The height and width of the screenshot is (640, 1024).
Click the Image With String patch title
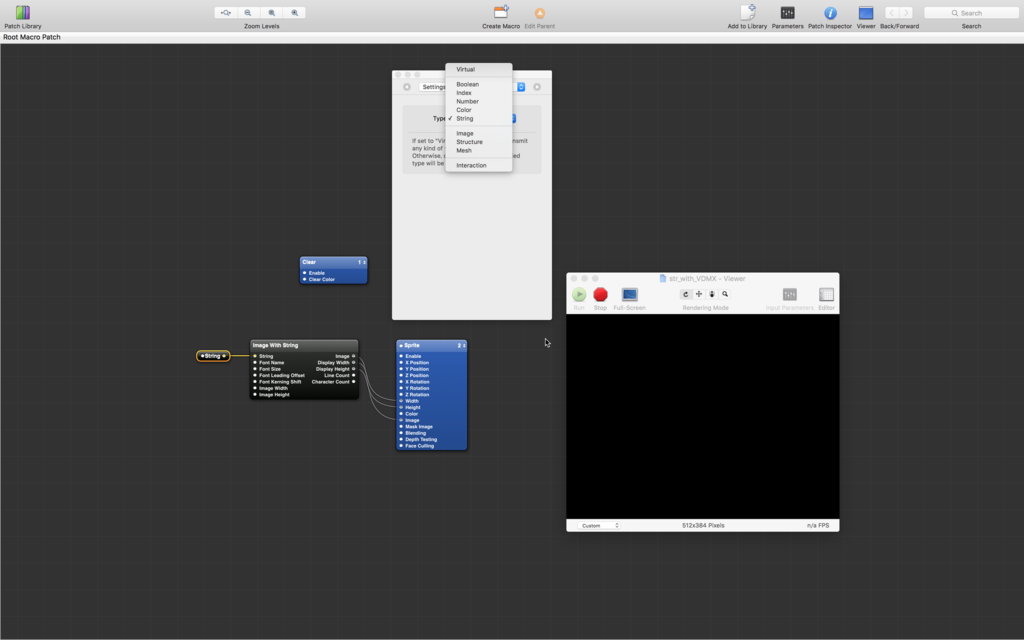pyautogui.click(x=276, y=345)
